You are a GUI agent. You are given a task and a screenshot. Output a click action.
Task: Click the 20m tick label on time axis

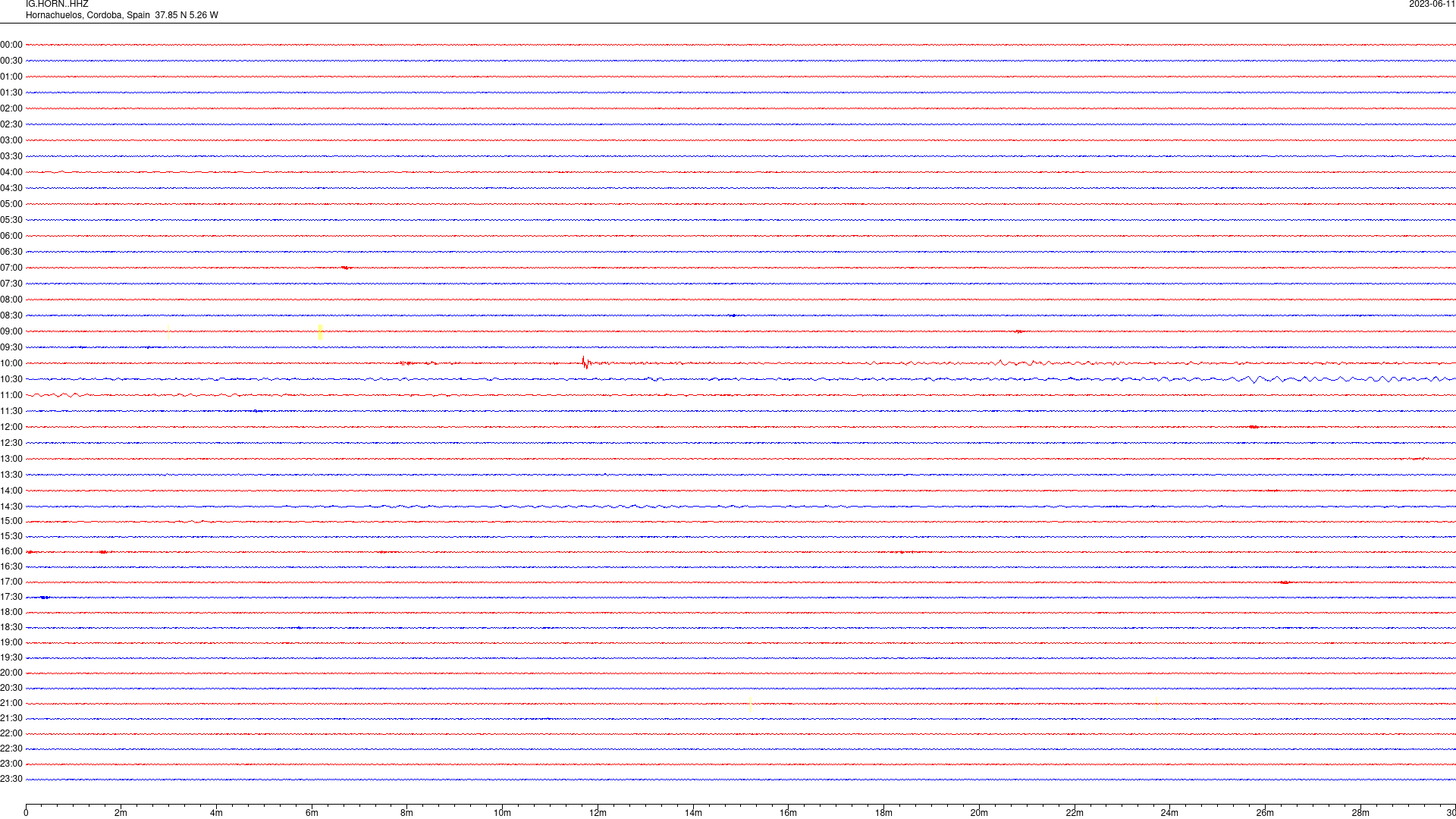(x=979, y=813)
